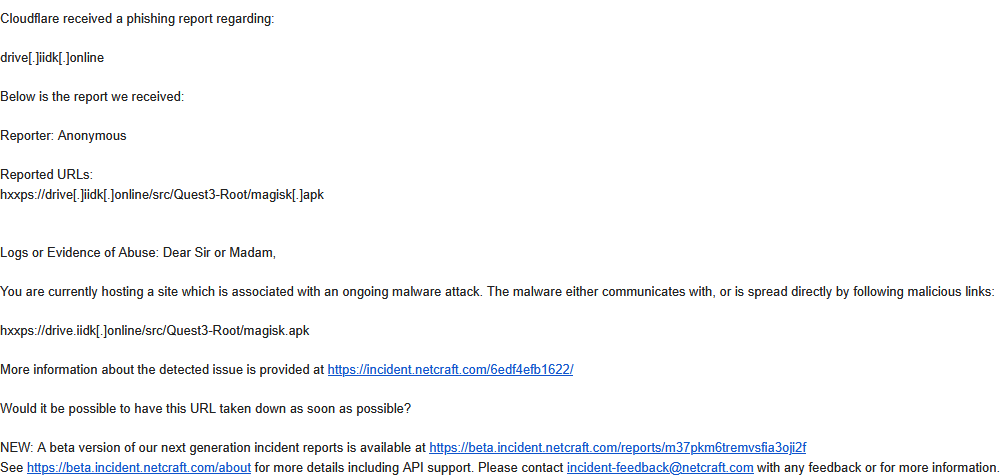Click the standalone drive[.]iidk[.]online domain line
This screenshot has width=1008, height=476.
point(52,58)
